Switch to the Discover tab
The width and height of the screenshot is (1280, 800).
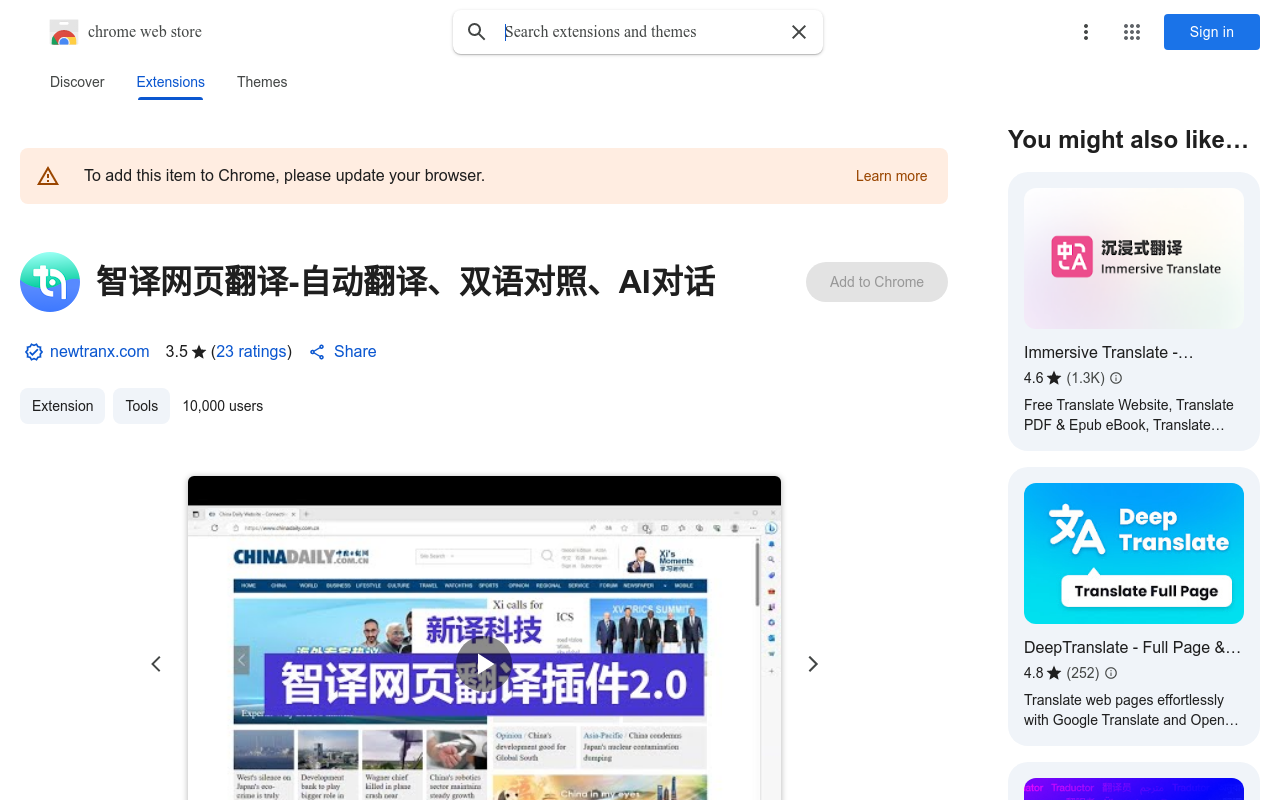(x=77, y=82)
